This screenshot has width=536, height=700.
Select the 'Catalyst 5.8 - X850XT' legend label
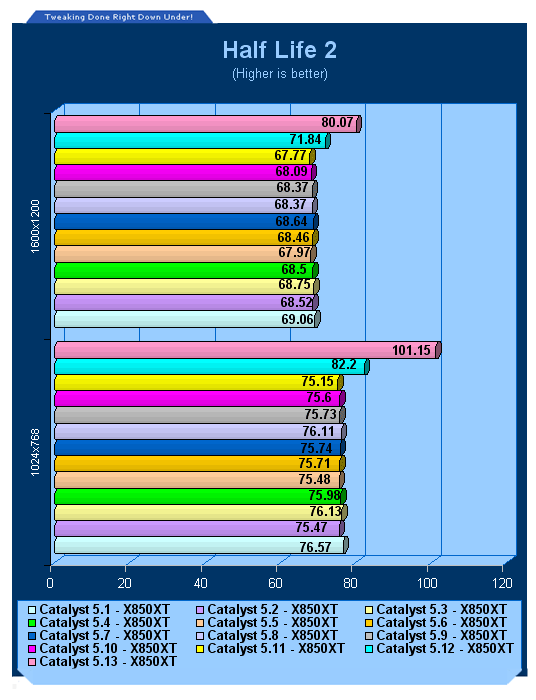point(272,635)
